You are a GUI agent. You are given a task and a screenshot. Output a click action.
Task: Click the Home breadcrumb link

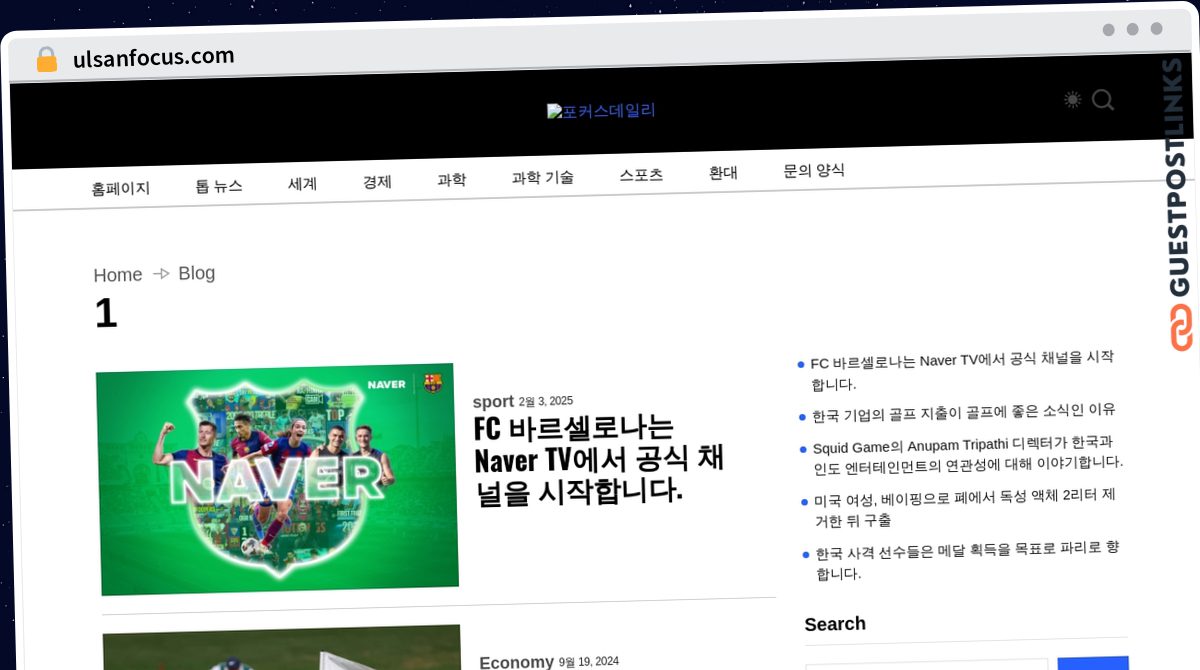(118, 275)
